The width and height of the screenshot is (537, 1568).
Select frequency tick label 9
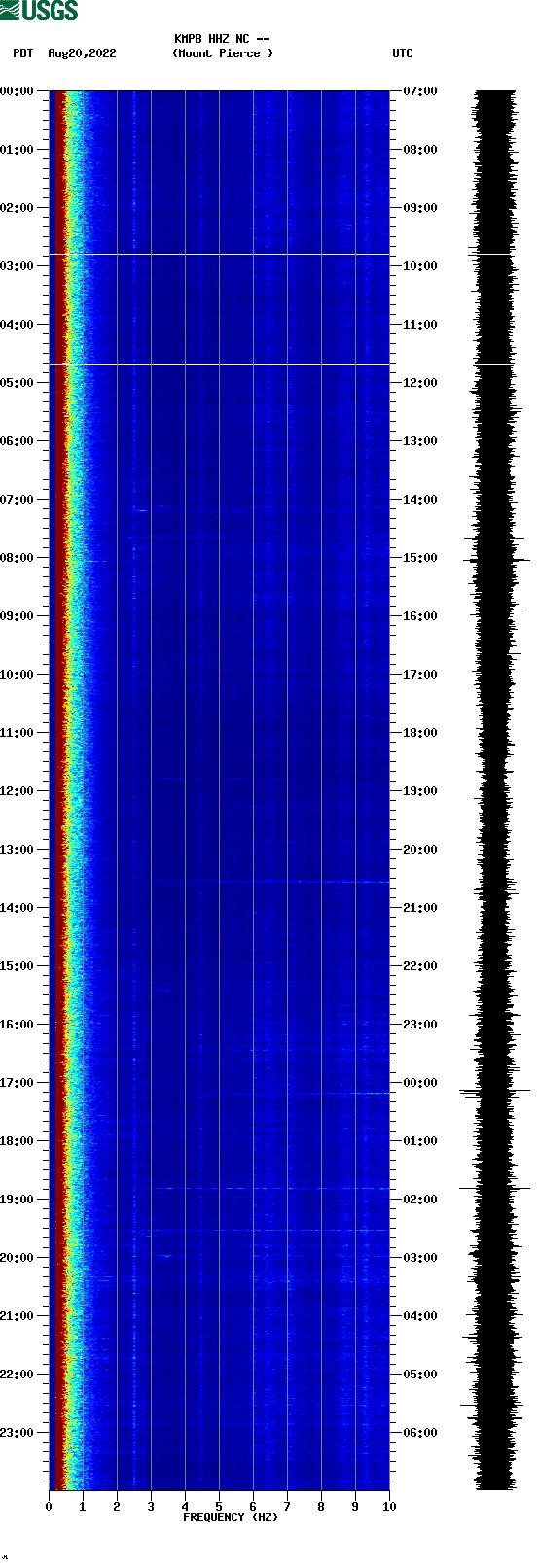355,1507
